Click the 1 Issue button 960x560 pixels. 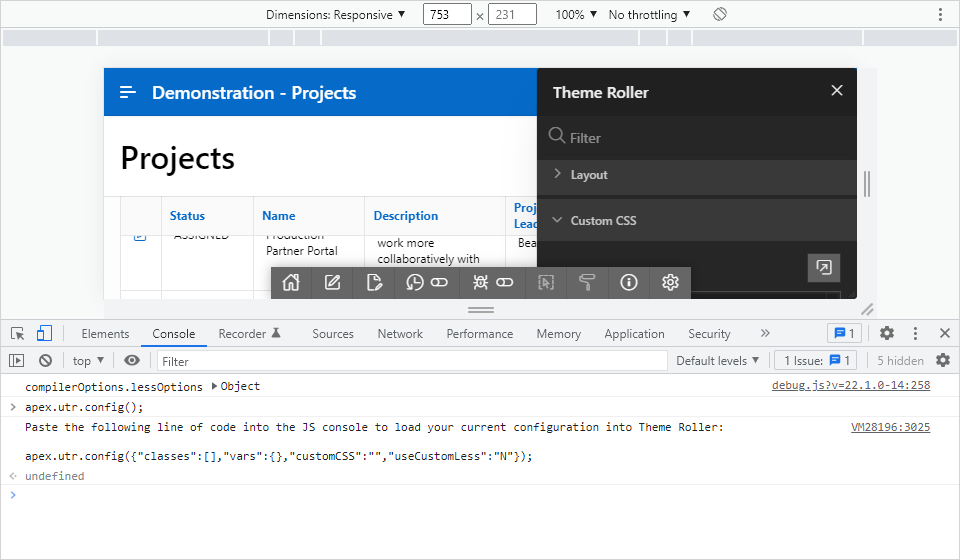[x=816, y=360]
